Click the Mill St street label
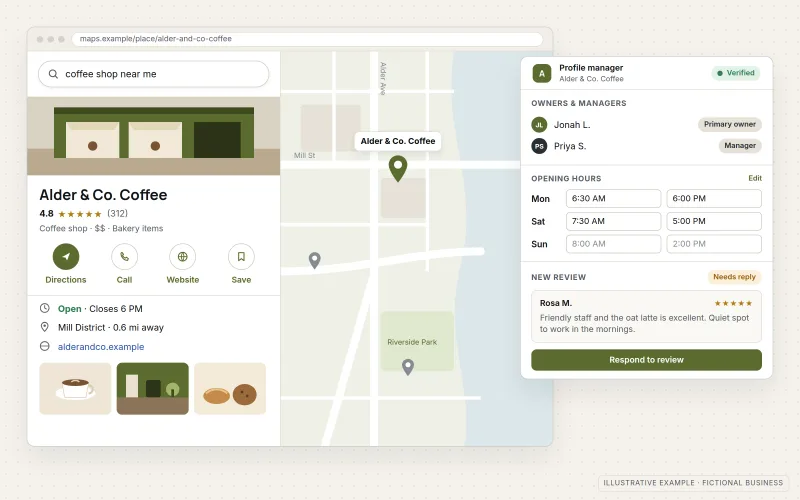This screenshot has width=800, height=500. [305, 155]
